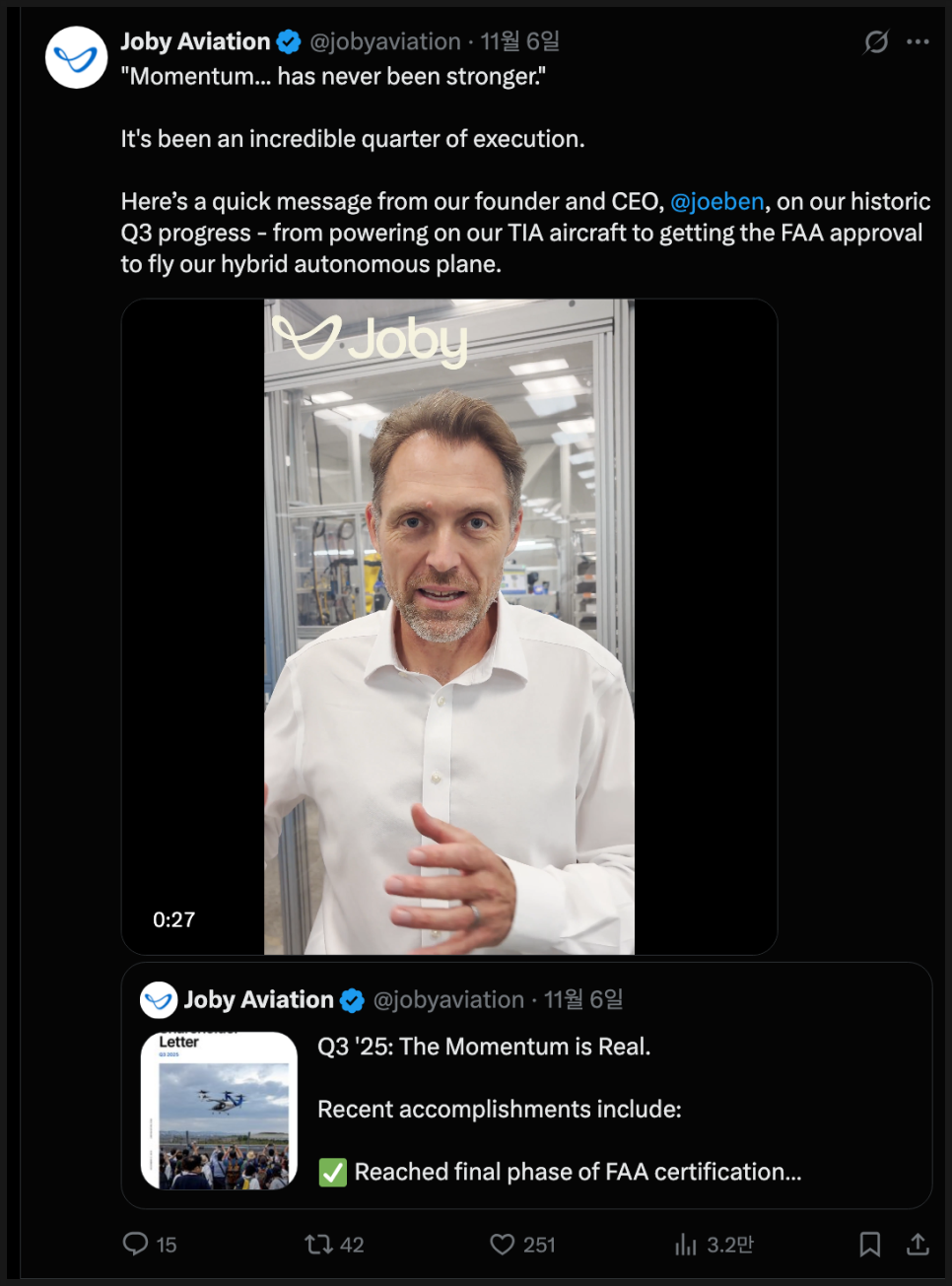Click the 0:27 video duration label
952x1286 pixels.
click(x=174, y=919)
